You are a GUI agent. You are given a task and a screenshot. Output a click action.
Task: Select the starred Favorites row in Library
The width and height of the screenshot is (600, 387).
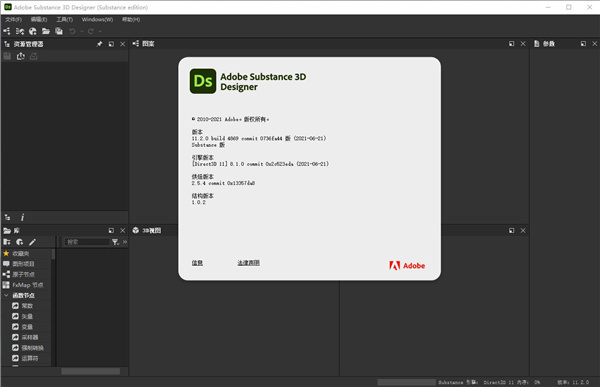click(x=26, y=253)
